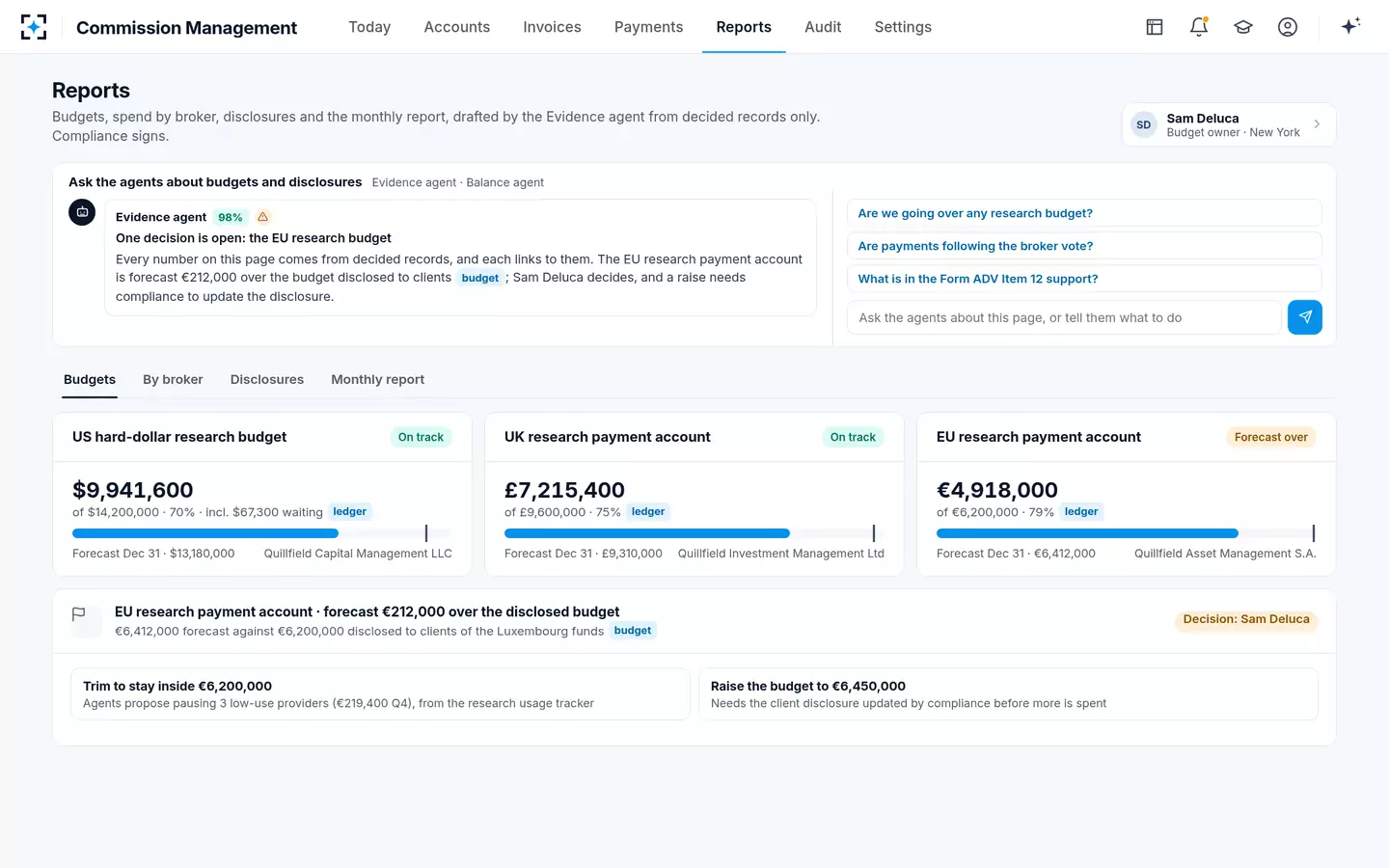
Task: Click the US hard-dollar budget progress bar
Action: tap(261, 533)
